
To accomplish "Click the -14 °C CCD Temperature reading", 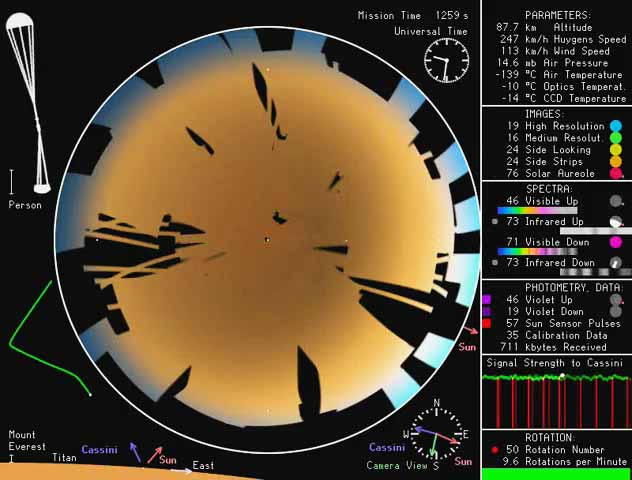I will click(x=563, y=98).
